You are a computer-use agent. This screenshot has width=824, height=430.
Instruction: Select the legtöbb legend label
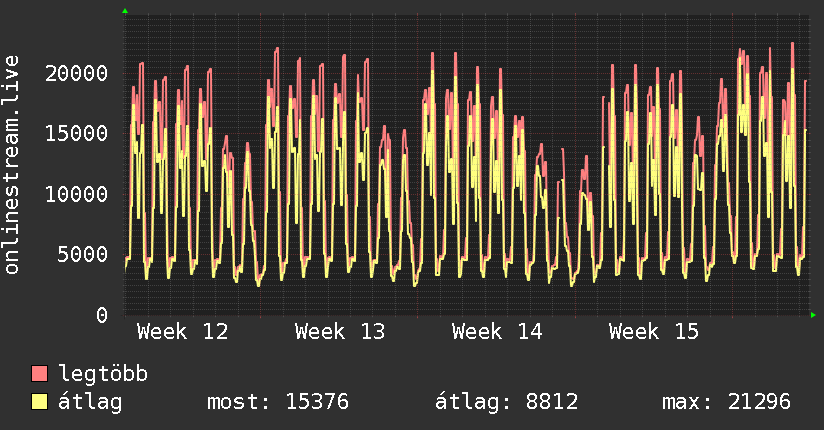pyautogui.click(x=103, y=374)
